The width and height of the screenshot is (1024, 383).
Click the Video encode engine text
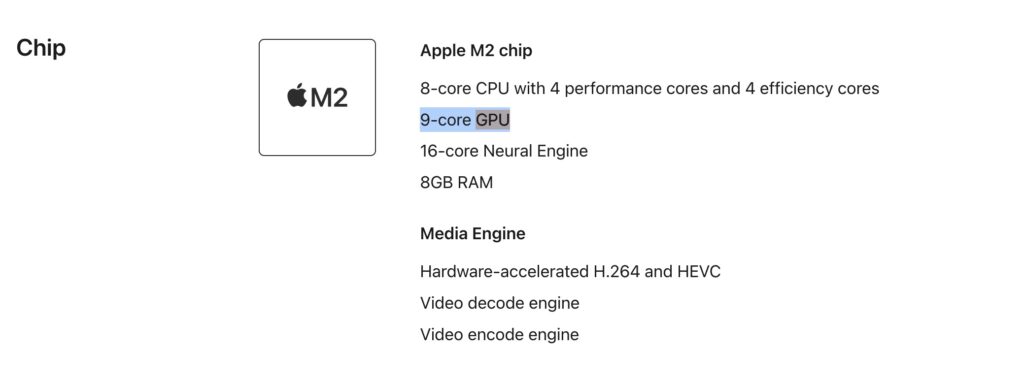tap(500, 335)
